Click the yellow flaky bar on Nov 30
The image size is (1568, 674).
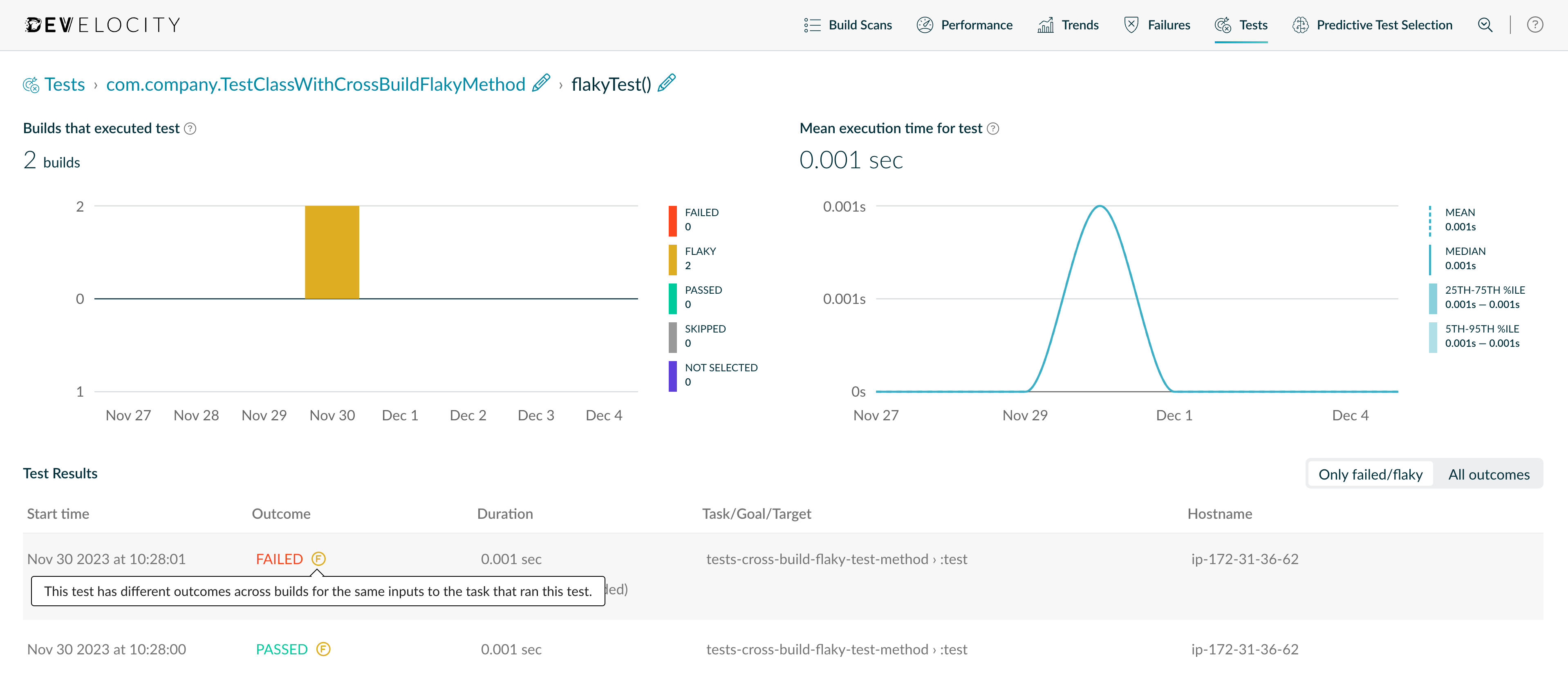tap(332, 252)
